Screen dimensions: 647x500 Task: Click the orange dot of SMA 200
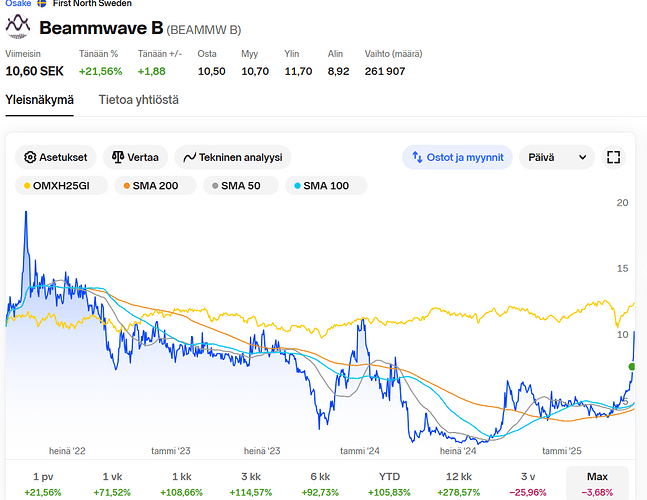point(127,186)
